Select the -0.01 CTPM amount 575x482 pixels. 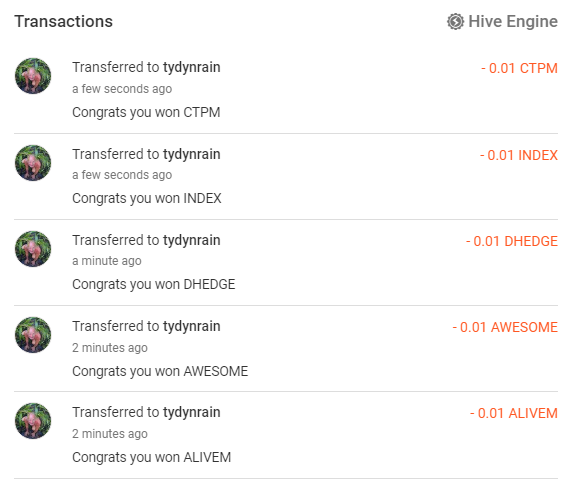coord(519,68)
